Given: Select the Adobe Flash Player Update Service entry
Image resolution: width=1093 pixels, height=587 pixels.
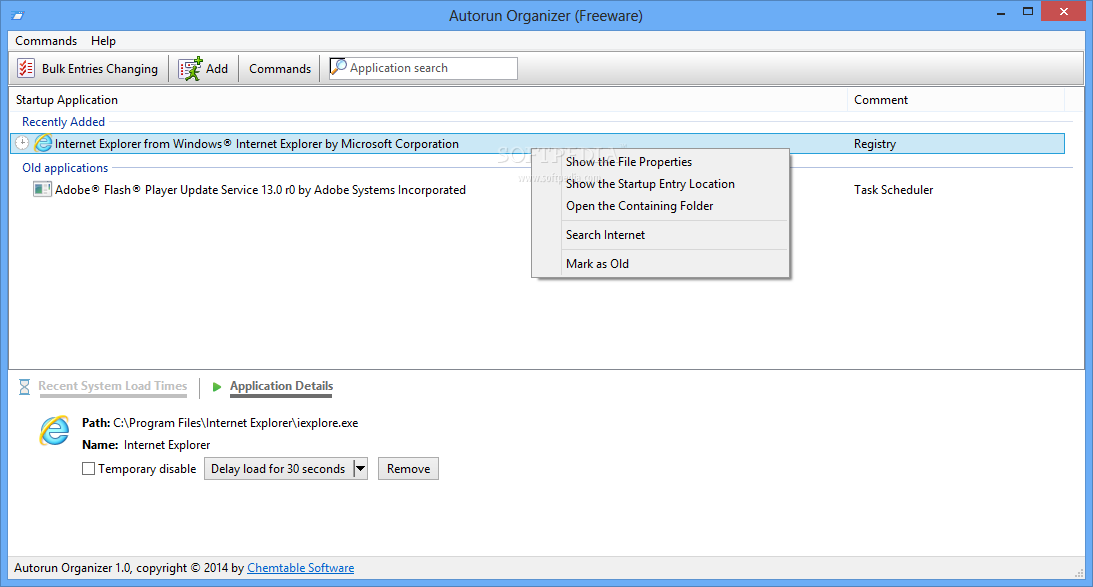Looking at the screenshot, I should [260, 190].
